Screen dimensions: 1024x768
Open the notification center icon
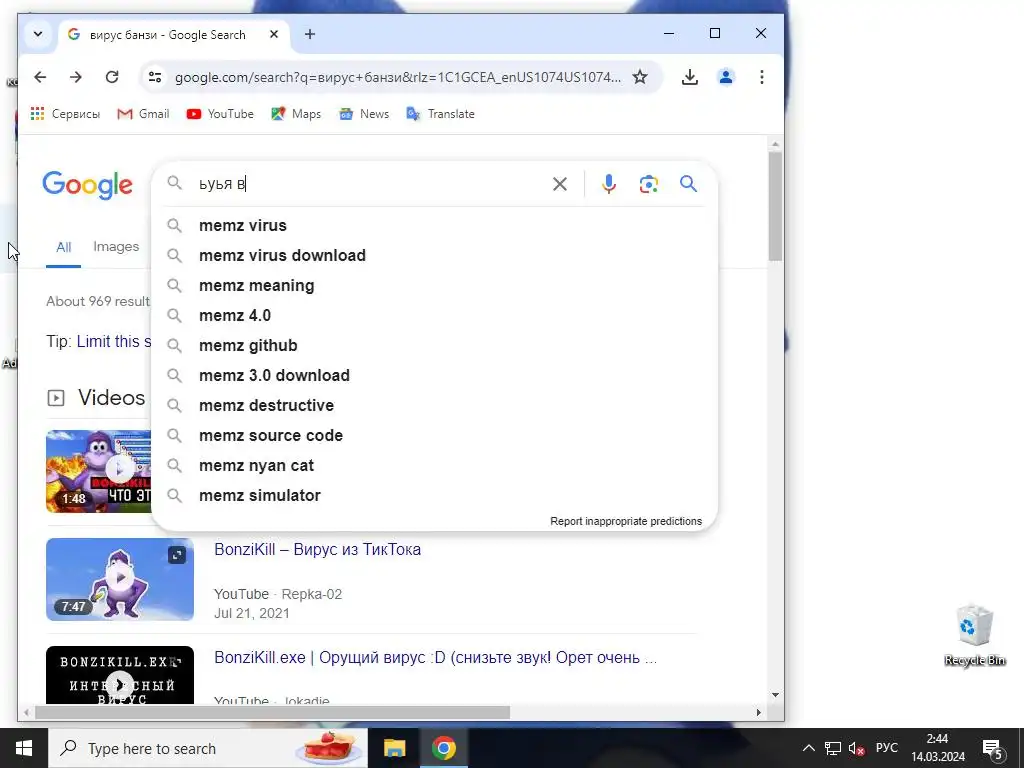[x=993, y=748]
